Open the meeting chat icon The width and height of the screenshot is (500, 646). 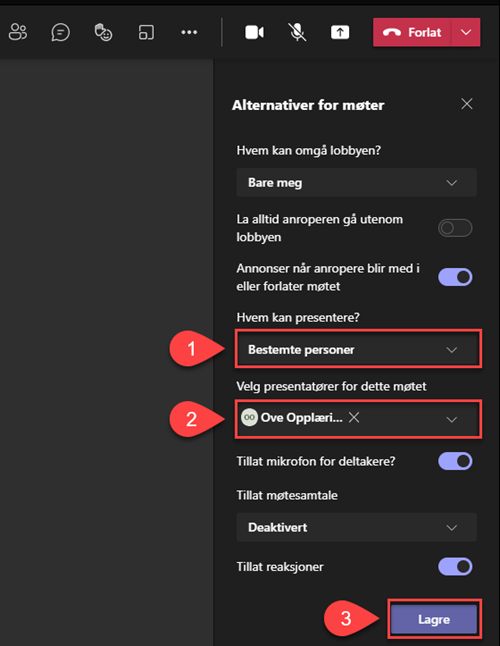tap(61, 32)
